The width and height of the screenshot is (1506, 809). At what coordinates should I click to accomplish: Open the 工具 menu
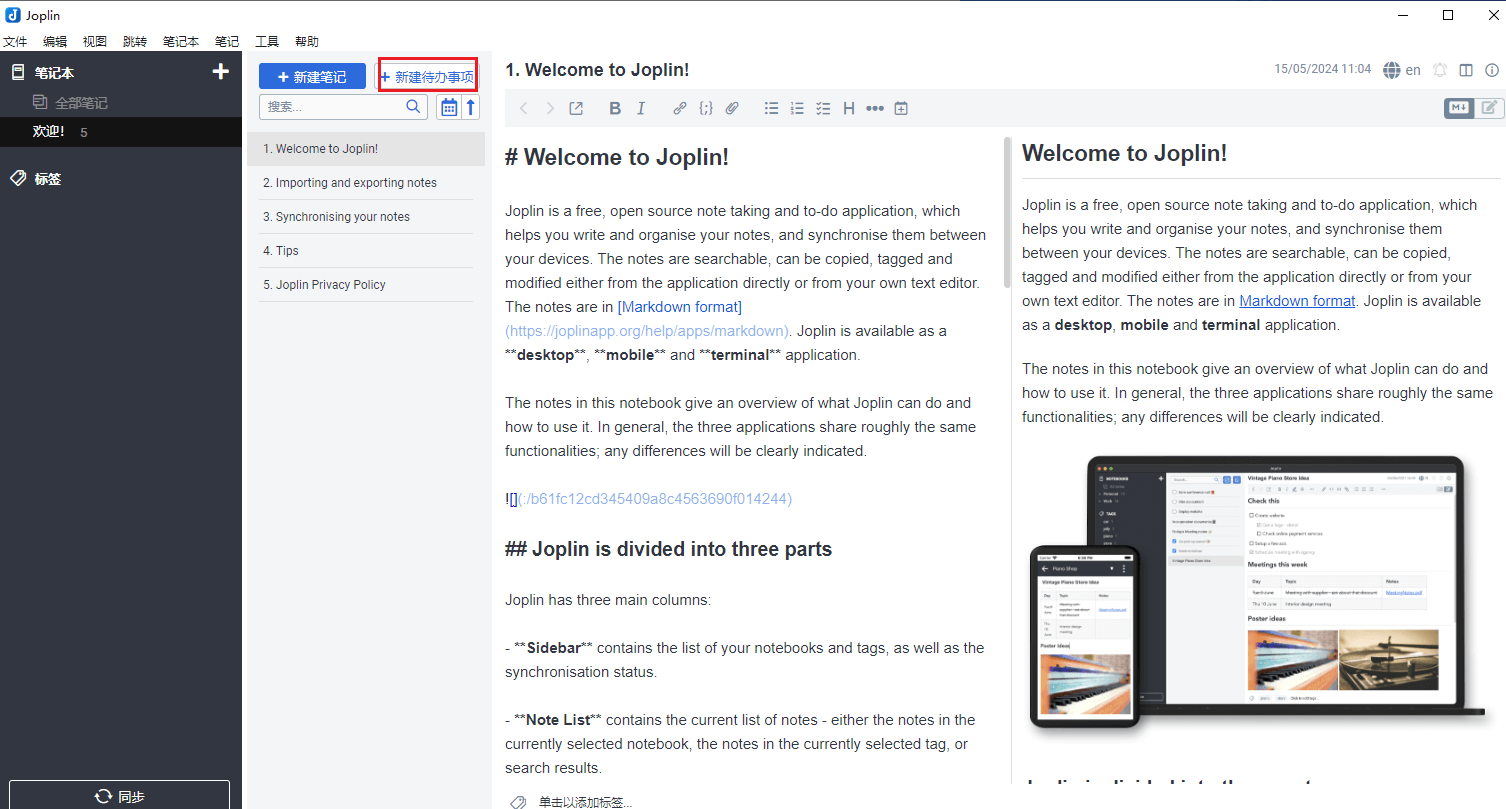pos(267,42)
